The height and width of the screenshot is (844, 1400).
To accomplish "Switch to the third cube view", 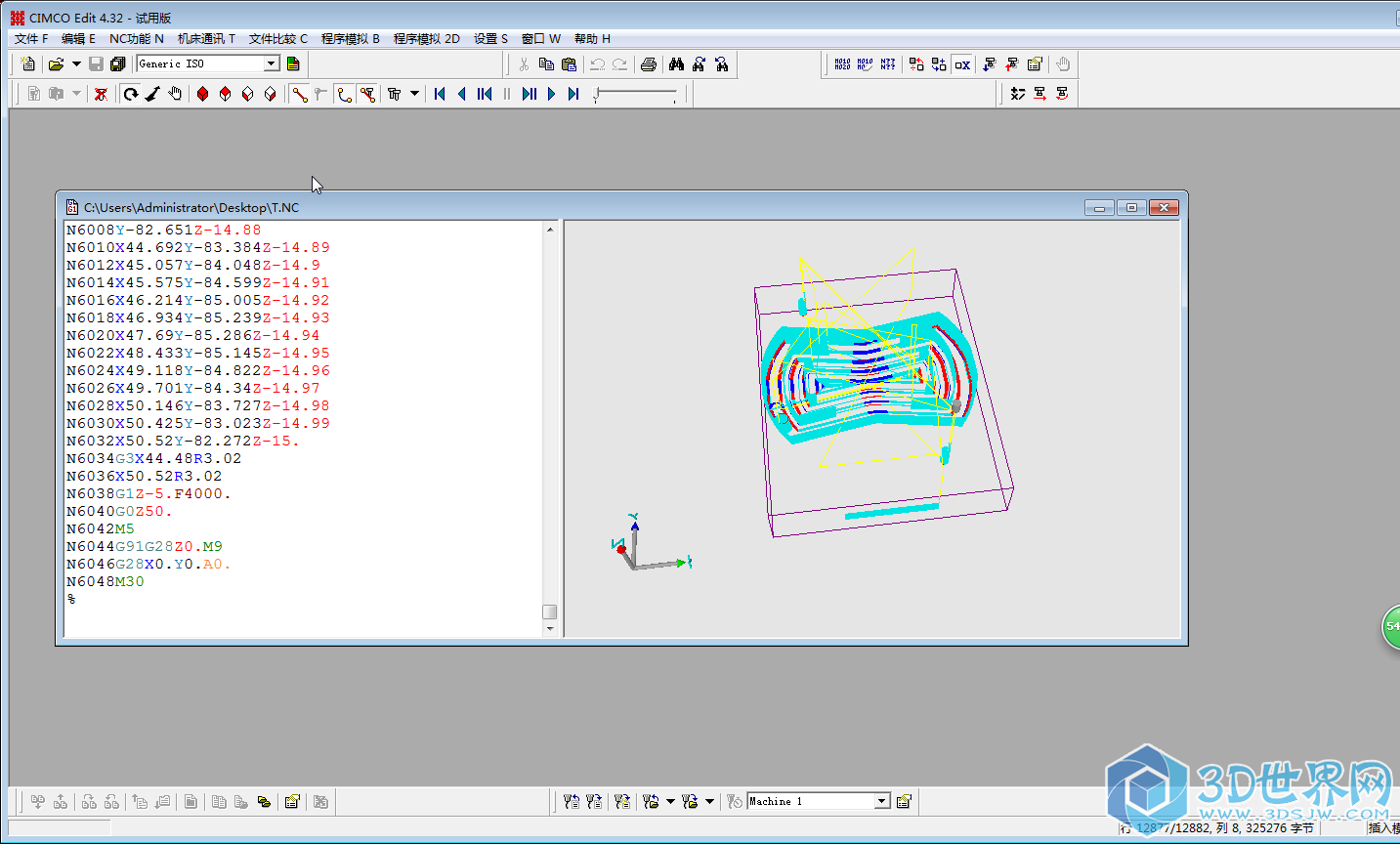I will click(248, 94).
